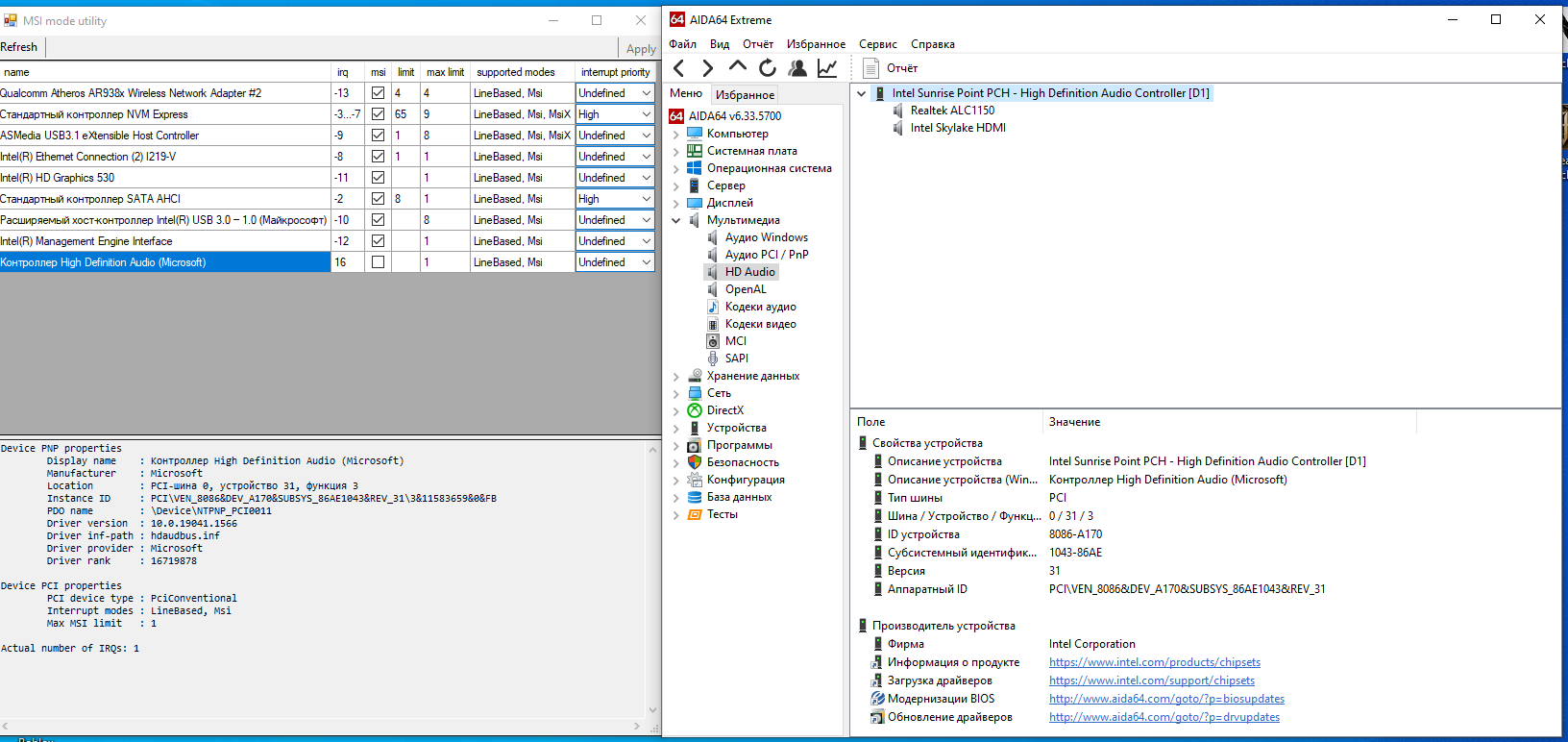The width and height of the screenshot is (1568, 742).
Task: Select Компьютер in the AIDA64 tree
Action: pyautogui.click(x=737, y=134)
